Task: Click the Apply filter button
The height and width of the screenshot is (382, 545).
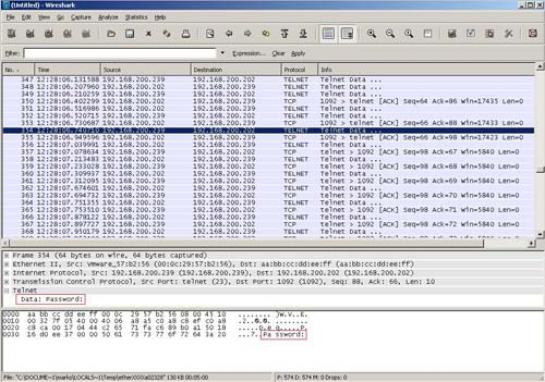Action: pyautogui.click(x=298, y=53)
